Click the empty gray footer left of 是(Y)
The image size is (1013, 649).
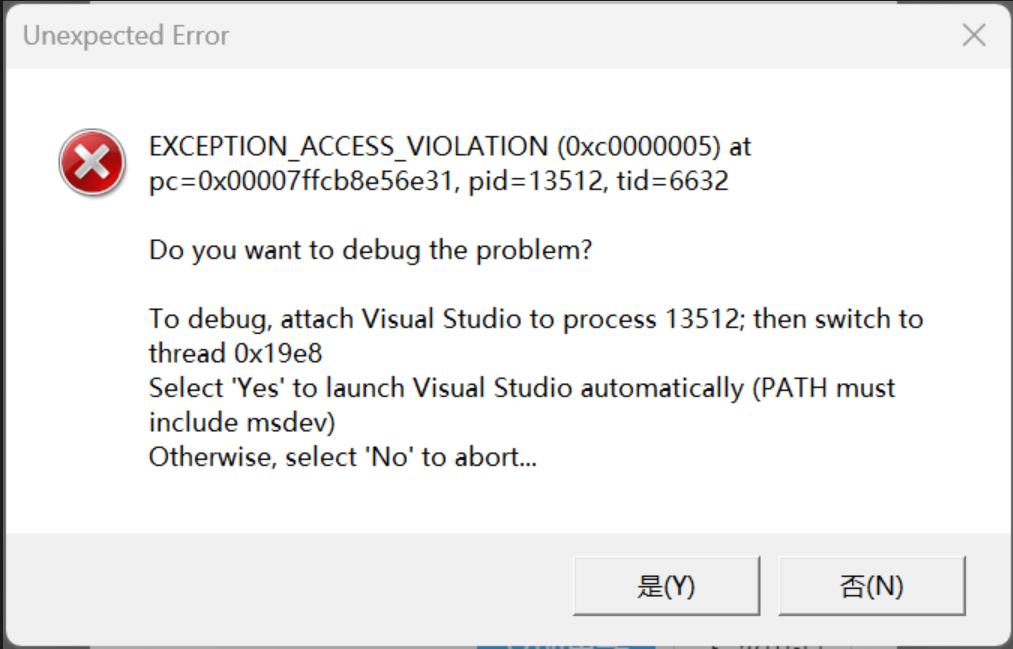point(290,586)
